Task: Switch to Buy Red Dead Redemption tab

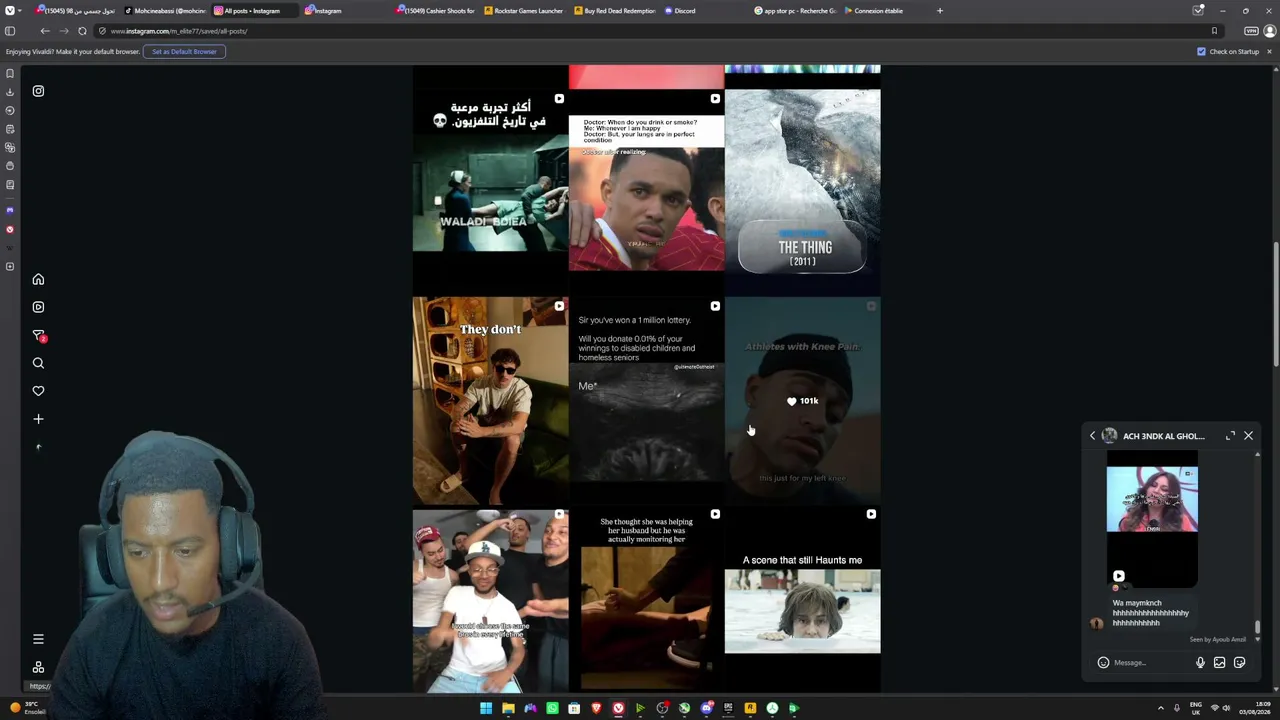Action: [614, 11]
